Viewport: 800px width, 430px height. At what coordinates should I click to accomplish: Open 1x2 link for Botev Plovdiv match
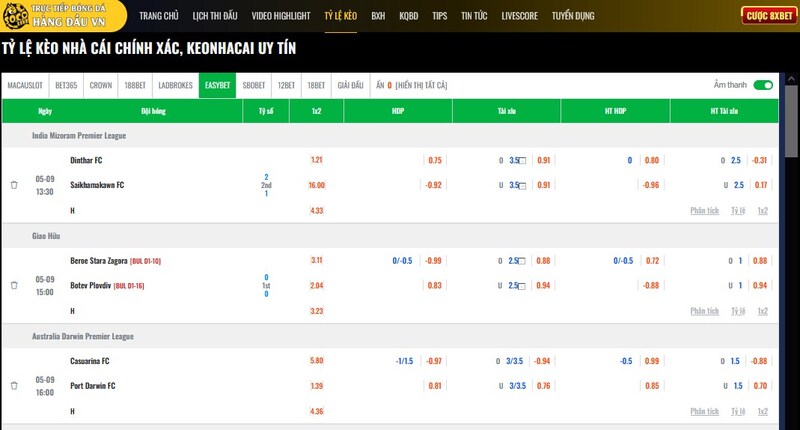pos(762,311)
